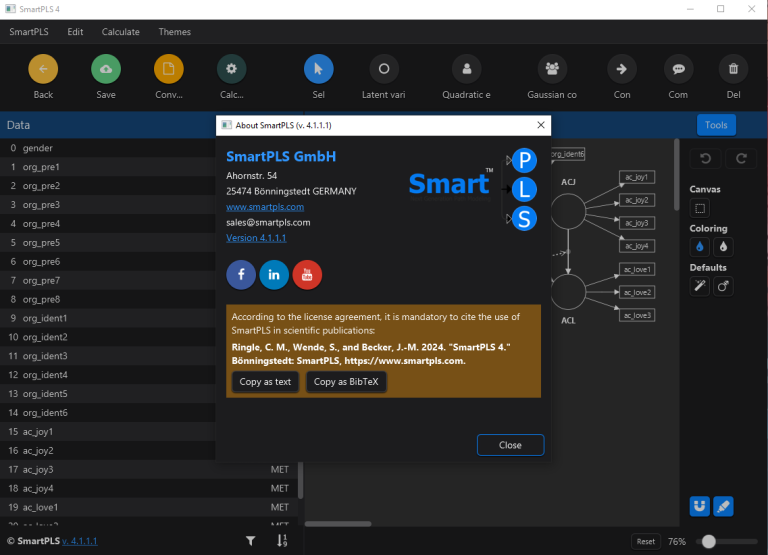Click the Back toolbar icon
This screenshot has width=768, height=555.
pyautogui.click(x=43, y=69)
